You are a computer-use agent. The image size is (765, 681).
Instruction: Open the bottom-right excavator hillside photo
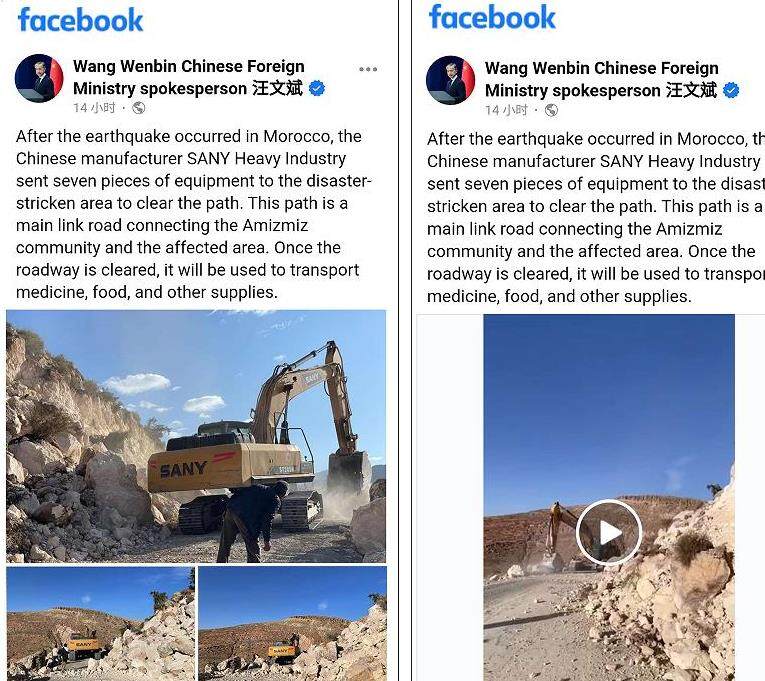coord(293,623)
